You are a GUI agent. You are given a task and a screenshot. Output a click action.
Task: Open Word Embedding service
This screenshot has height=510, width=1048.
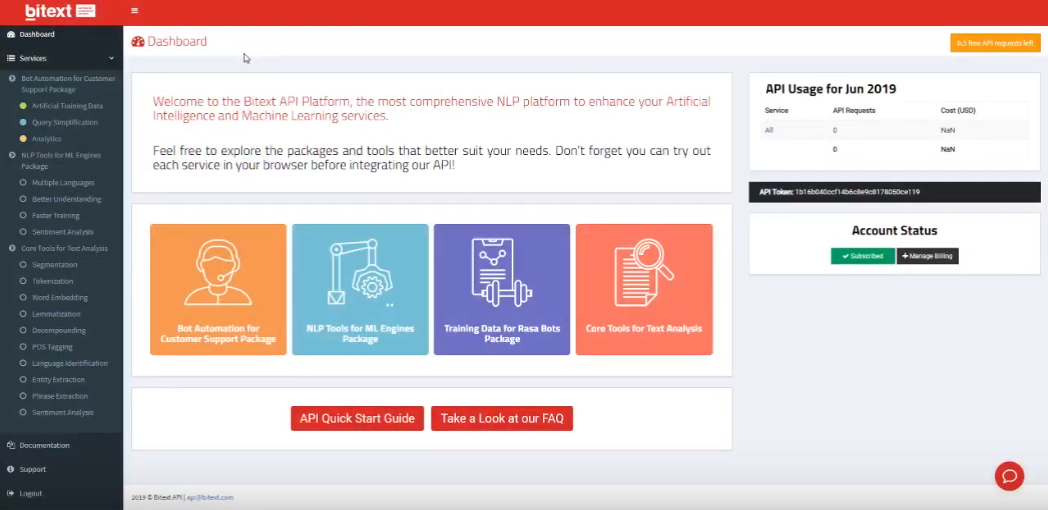pos(59,297)
